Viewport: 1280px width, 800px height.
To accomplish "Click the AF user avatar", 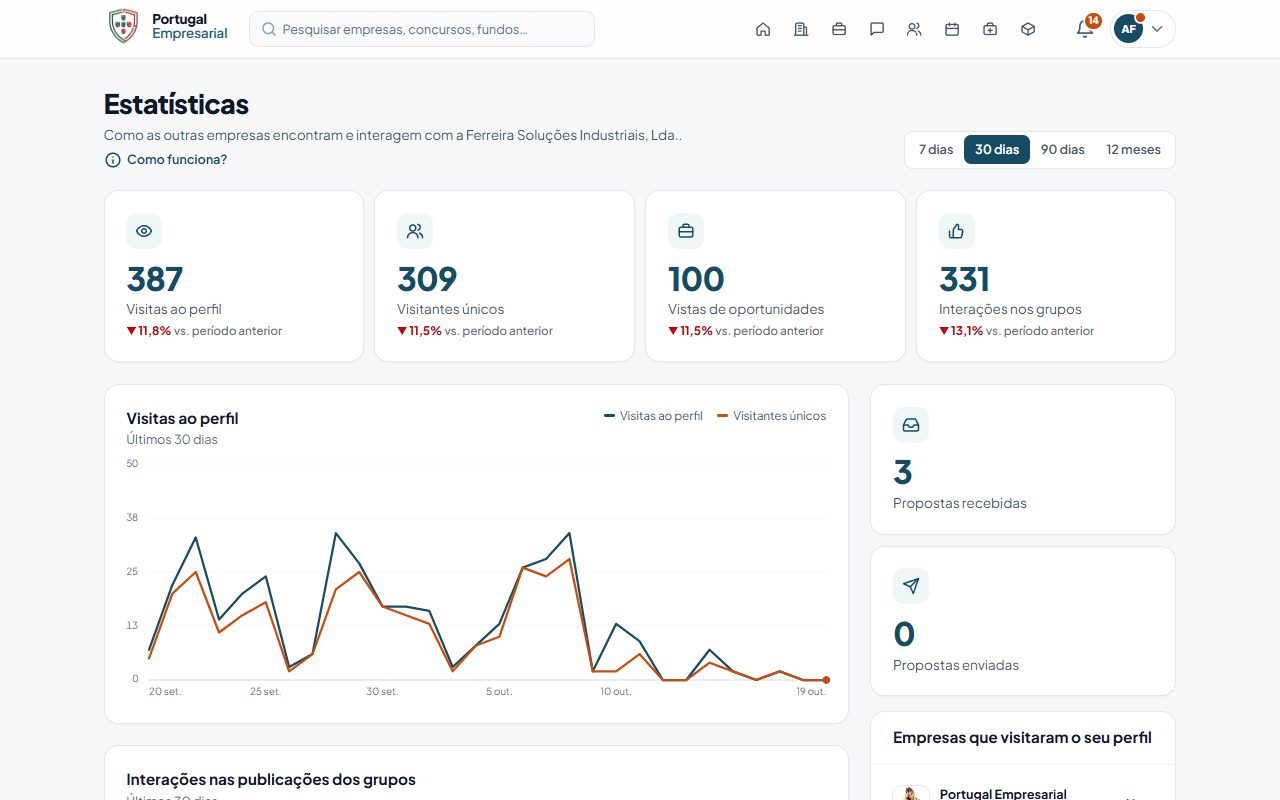I will point(1128,29).
